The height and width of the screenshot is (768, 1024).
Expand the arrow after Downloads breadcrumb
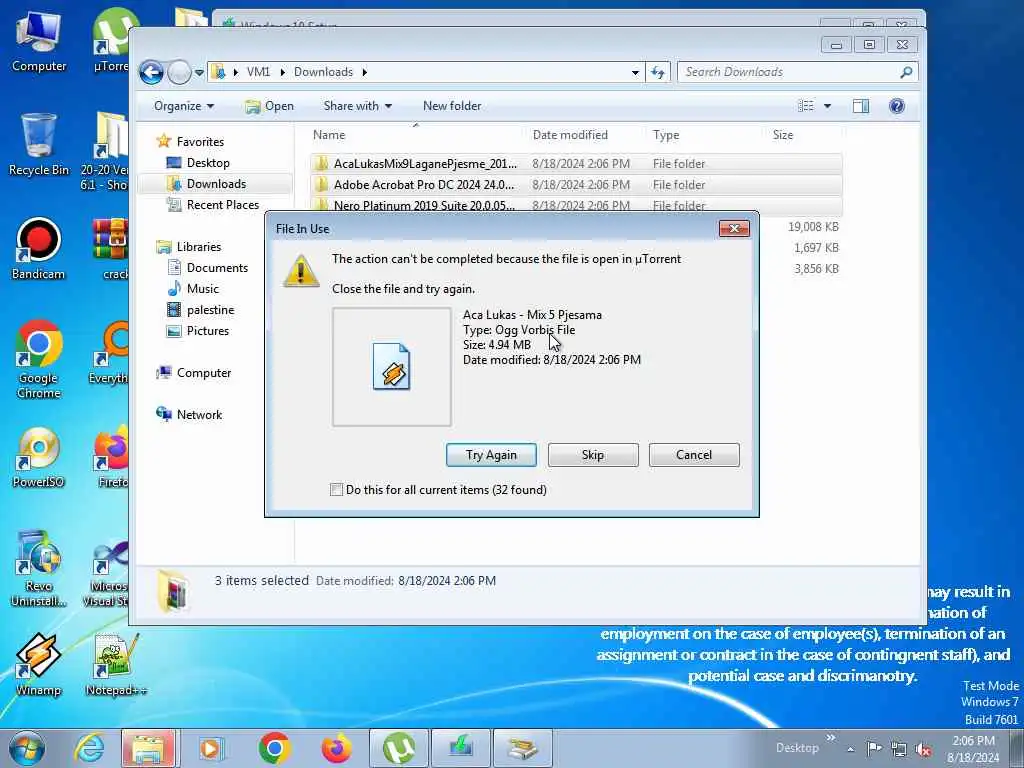click(x=364, y=72)
